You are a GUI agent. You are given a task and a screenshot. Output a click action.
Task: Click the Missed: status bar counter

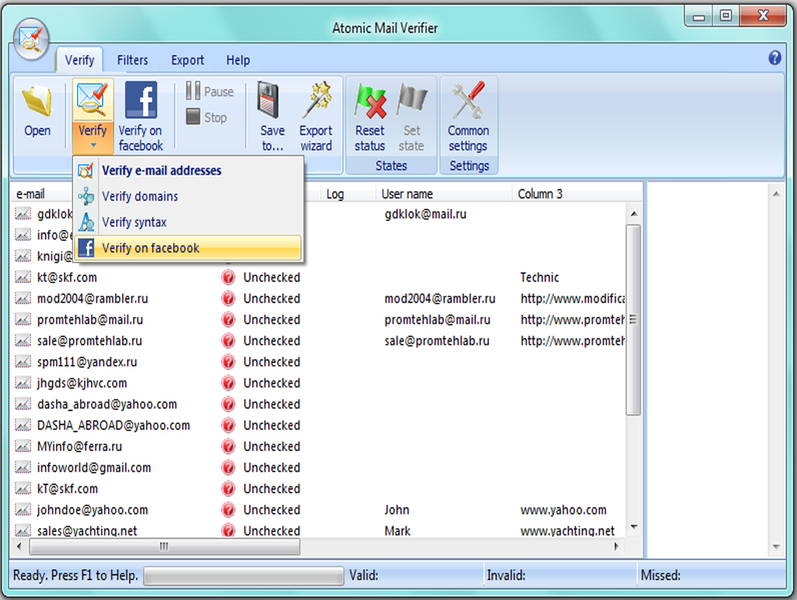point(660,576)
